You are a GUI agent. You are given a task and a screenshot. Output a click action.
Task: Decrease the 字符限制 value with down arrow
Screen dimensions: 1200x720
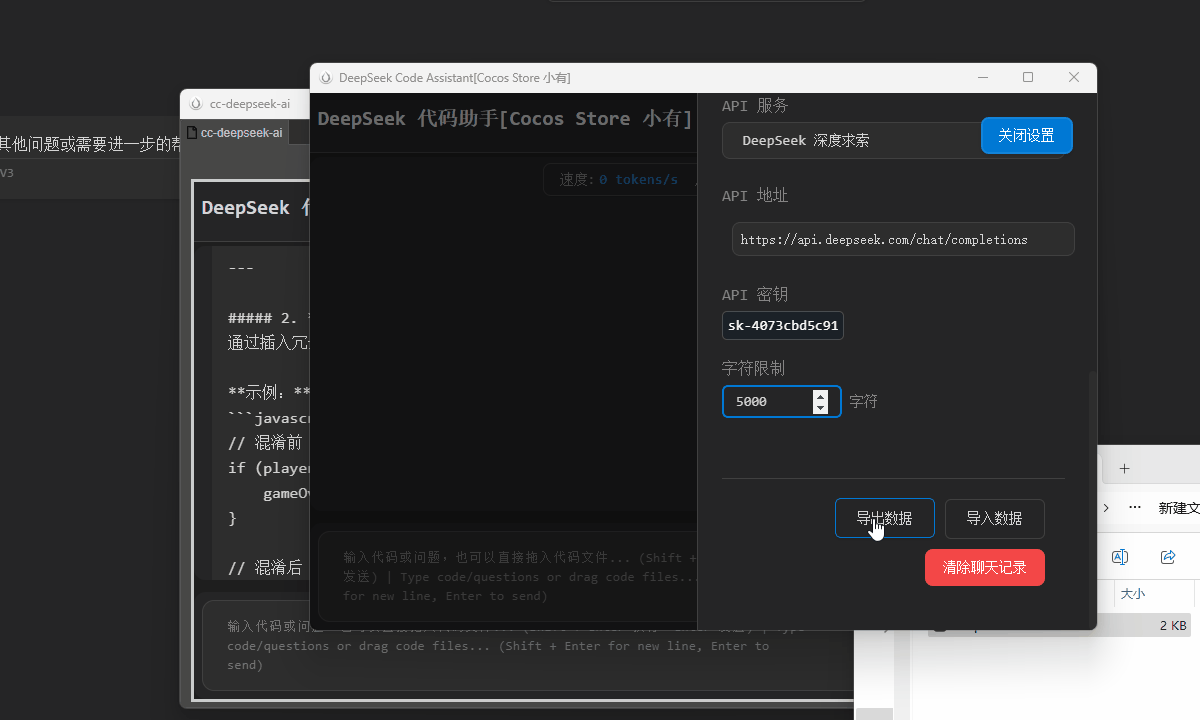point(821,408)
